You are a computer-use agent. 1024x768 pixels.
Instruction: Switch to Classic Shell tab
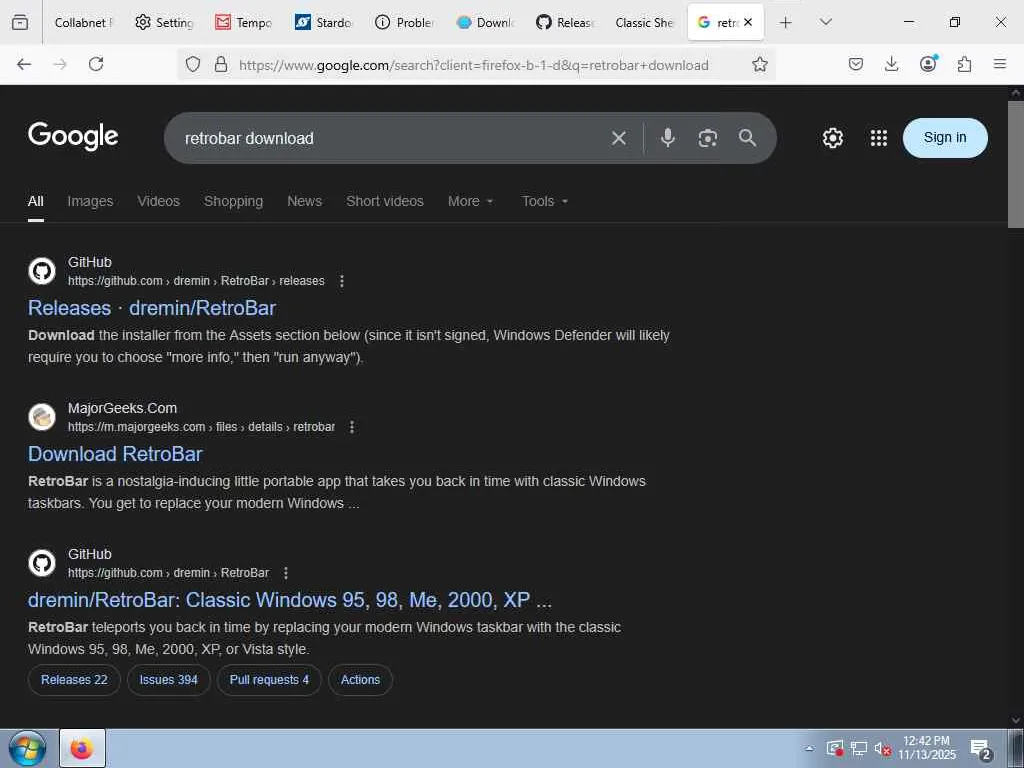click(x=645, y=23)
